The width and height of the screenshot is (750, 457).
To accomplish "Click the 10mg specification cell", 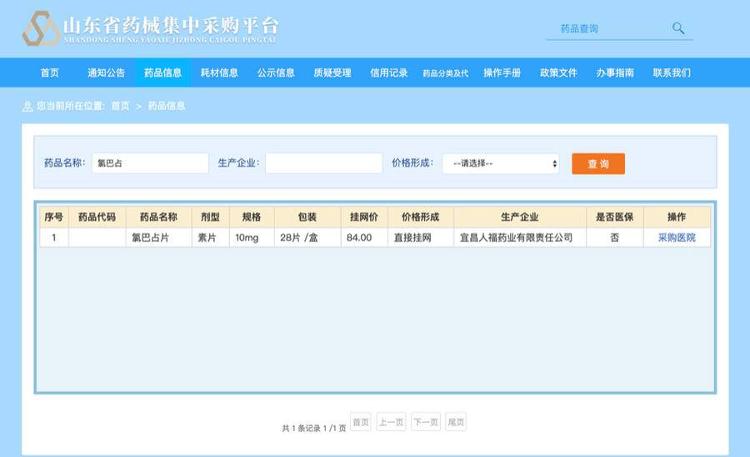I will coord(252,237).
